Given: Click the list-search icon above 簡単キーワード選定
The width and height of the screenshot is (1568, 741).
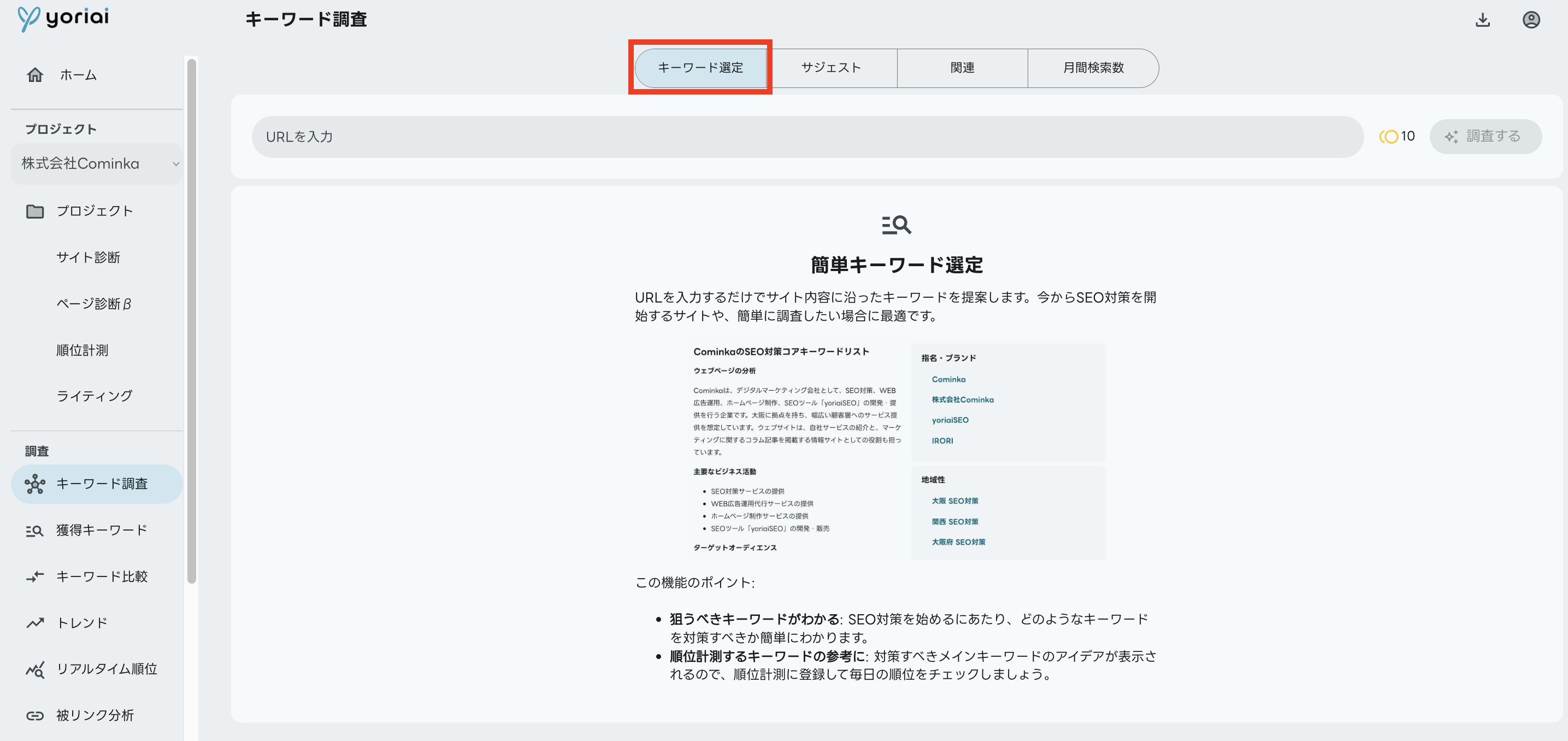Looking at the screenshot, I should click(897, 225).
